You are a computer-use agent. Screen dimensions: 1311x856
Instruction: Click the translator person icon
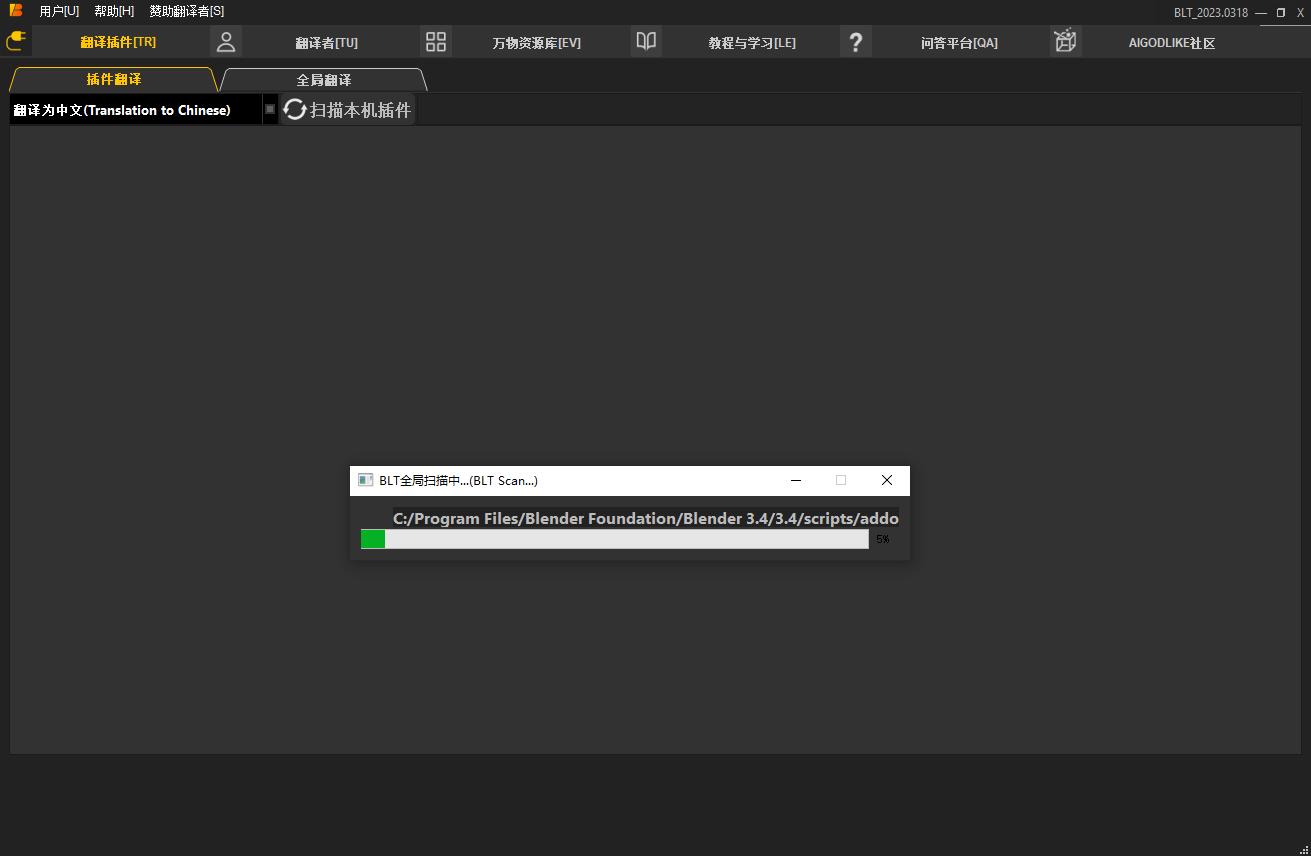(226, 42)
